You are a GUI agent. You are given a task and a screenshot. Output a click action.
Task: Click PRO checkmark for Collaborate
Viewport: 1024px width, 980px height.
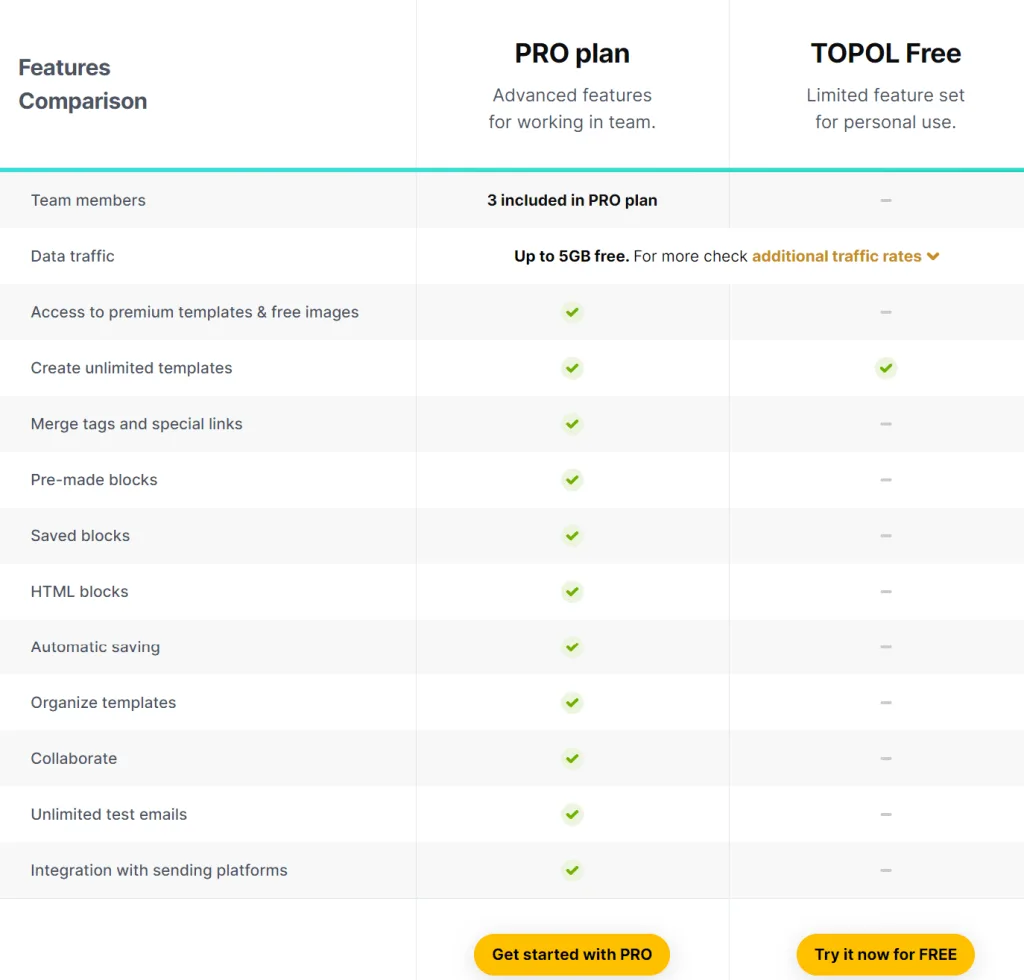tap(572, 759)
